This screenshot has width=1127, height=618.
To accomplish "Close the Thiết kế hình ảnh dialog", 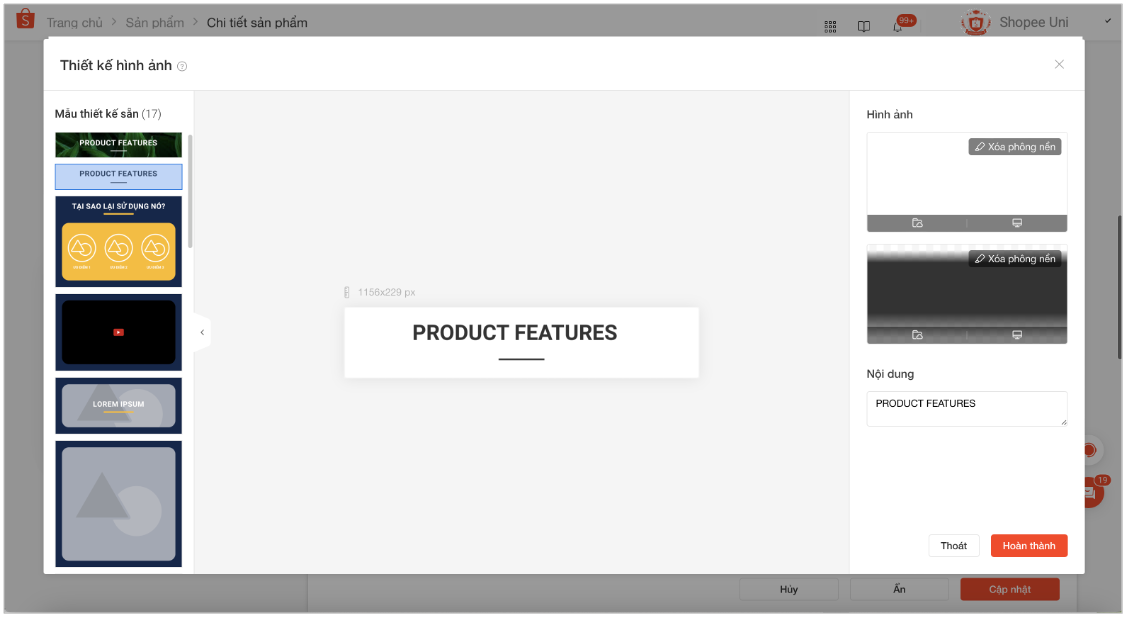I will [x=1059, y=64].
